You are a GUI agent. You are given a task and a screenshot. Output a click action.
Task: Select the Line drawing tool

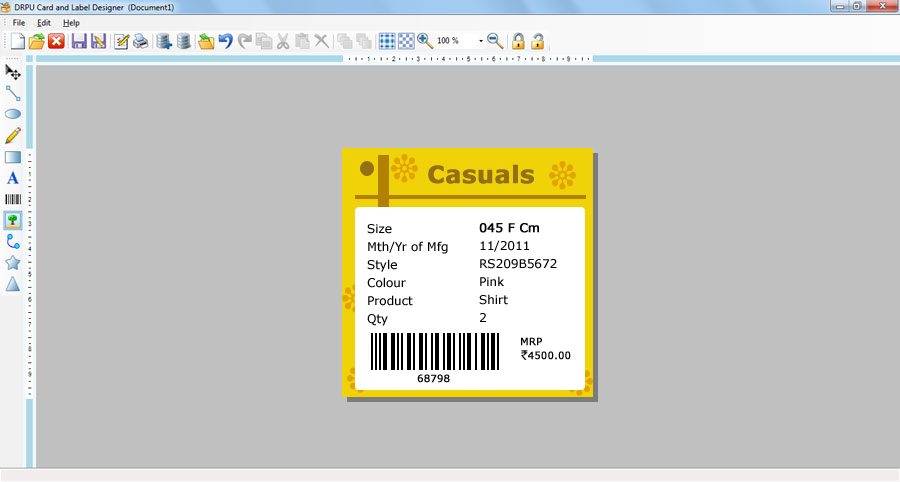click(x=13, y=93)
